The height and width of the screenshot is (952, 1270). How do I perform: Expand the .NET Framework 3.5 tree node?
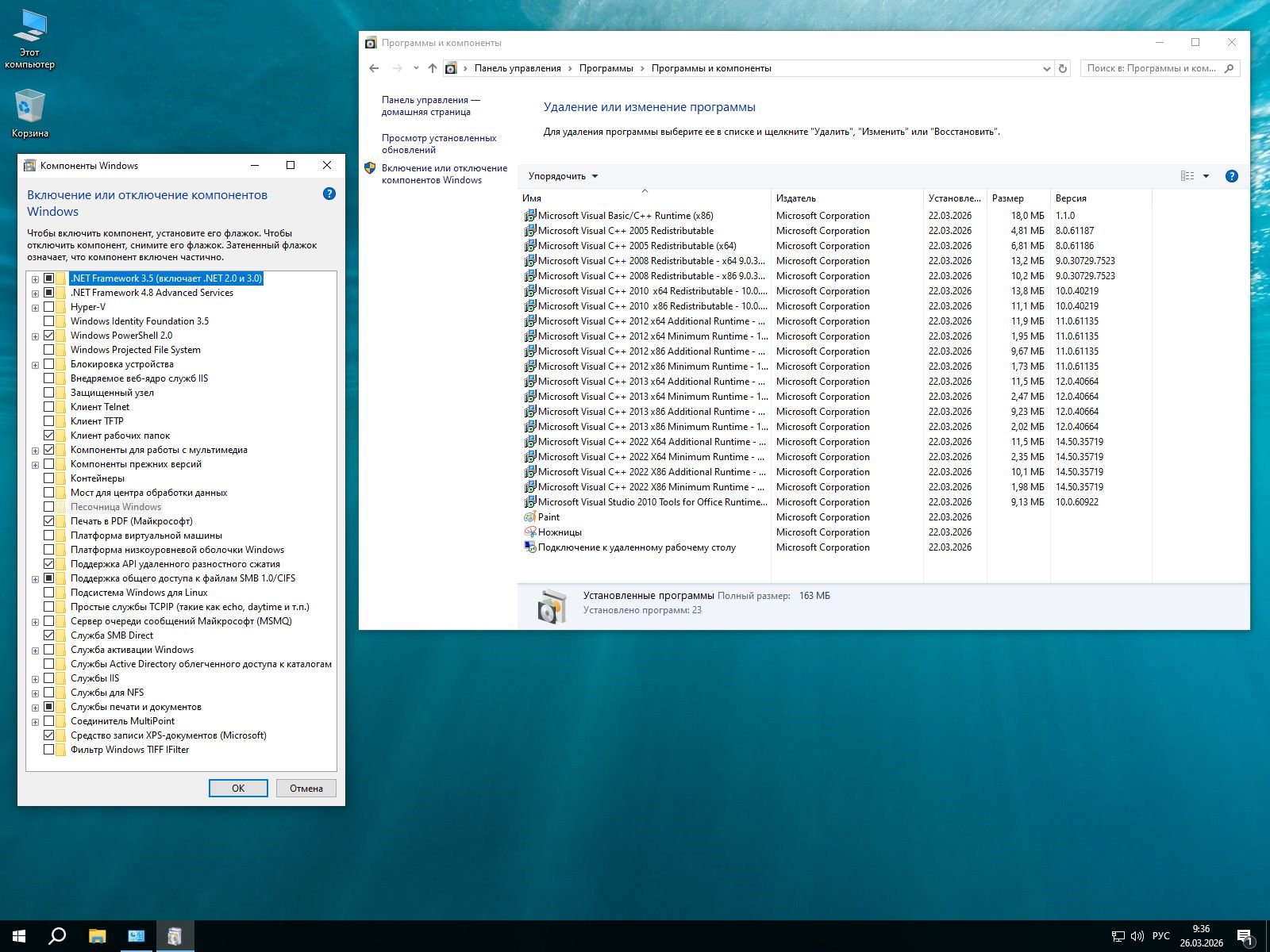pyautogui.click(x=35, y=279)
